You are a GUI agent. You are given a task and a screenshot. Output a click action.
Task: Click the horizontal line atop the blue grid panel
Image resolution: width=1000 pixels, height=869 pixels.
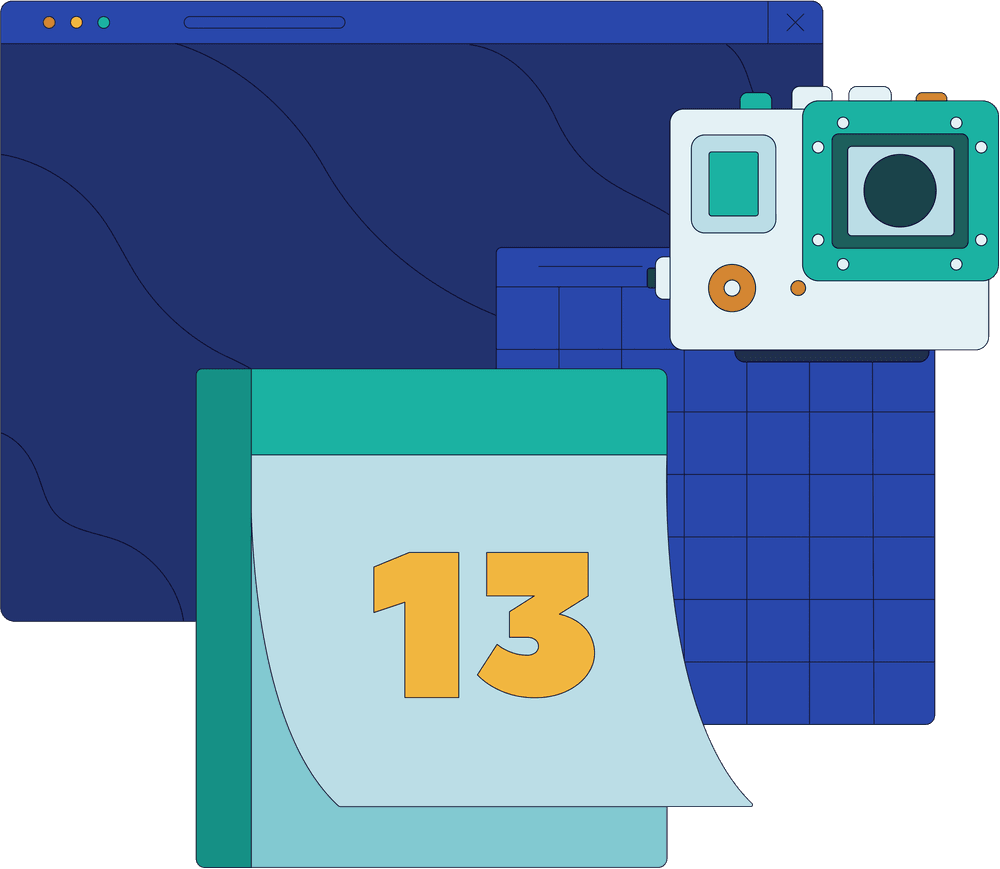click(590, 267)
